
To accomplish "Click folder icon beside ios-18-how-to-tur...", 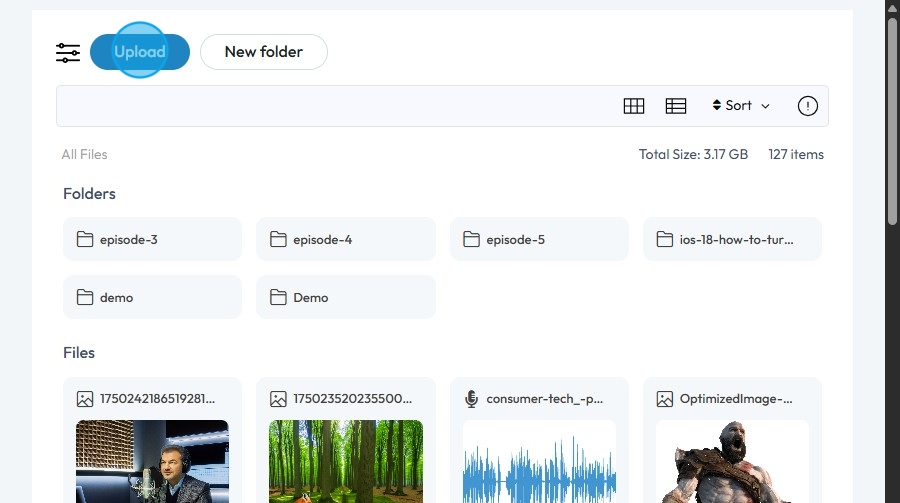I will point(665,239).
